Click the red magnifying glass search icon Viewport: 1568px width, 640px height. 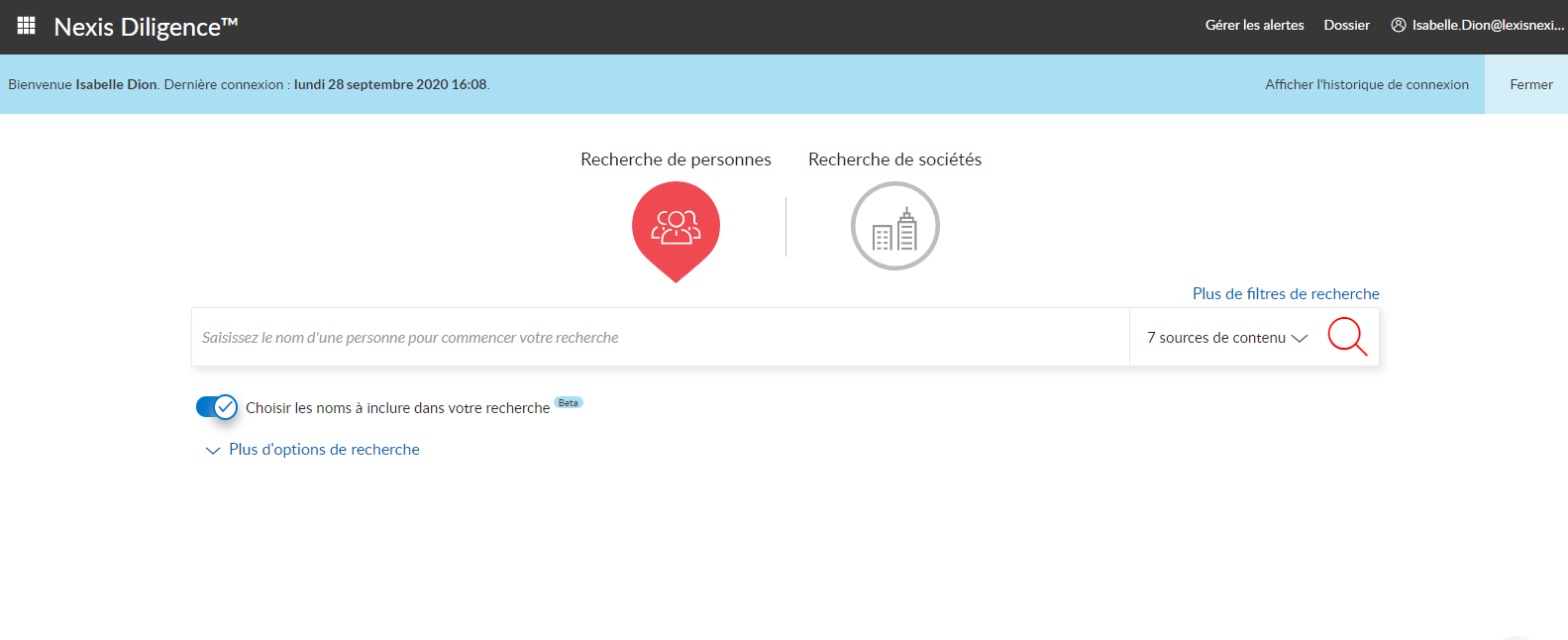point(1347,337)
